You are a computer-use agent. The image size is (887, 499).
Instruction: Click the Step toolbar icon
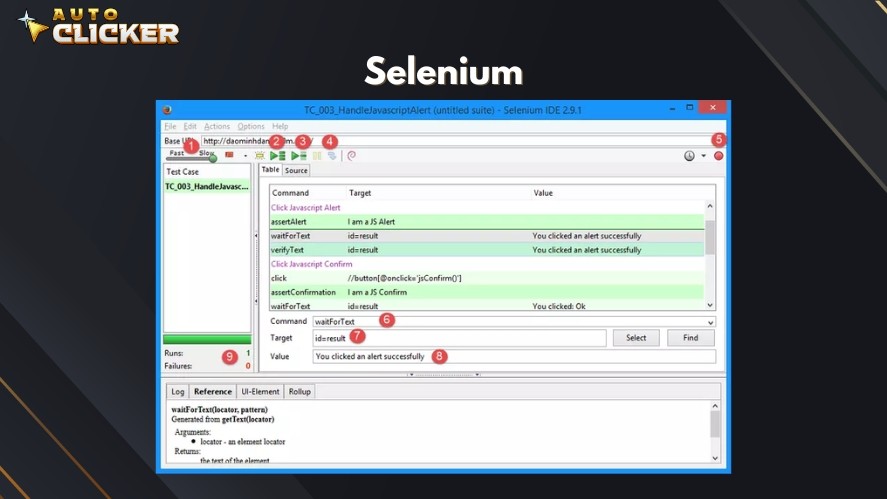click(x=332, y=156)
